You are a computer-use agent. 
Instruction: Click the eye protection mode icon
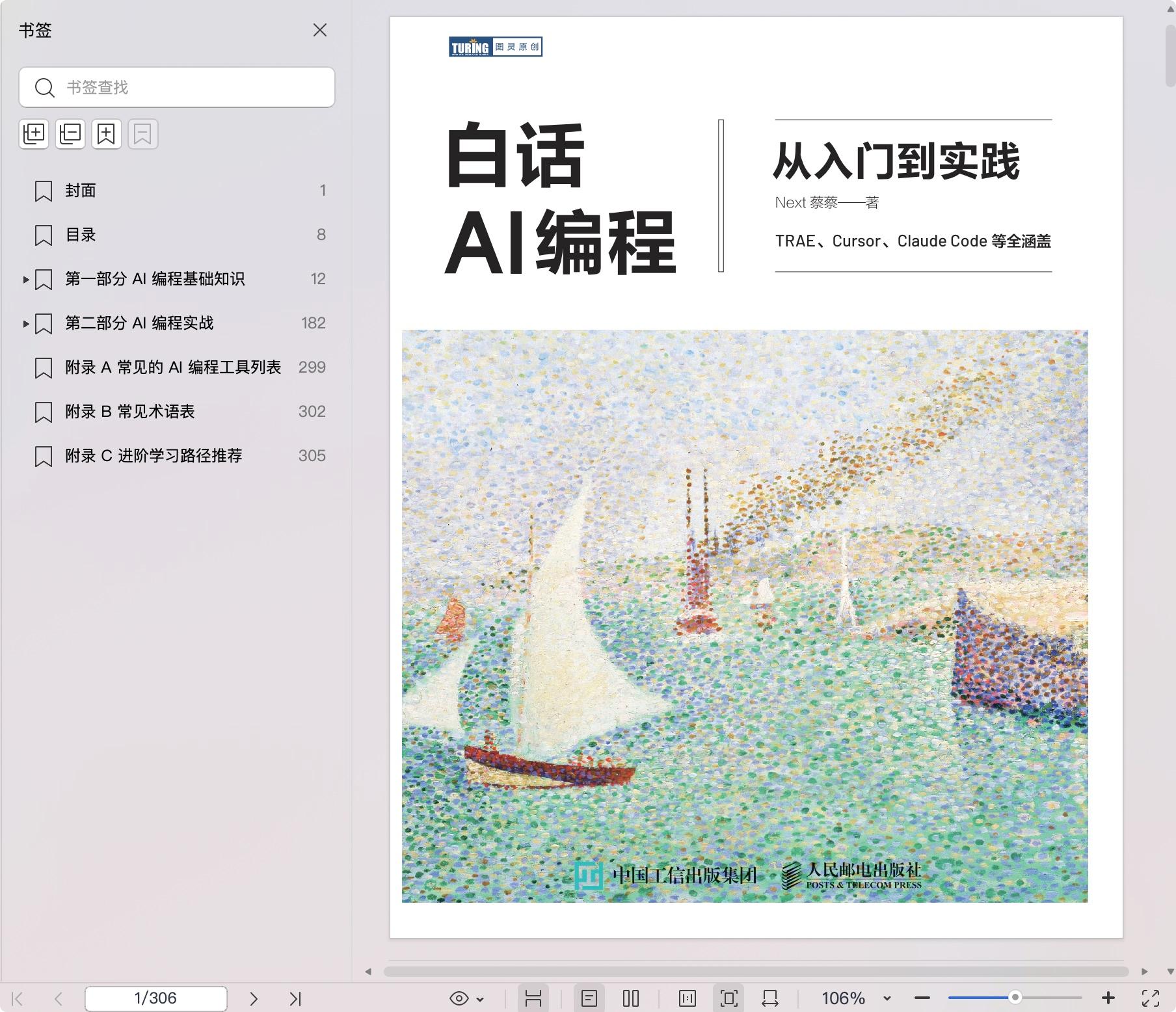(459, 998)
